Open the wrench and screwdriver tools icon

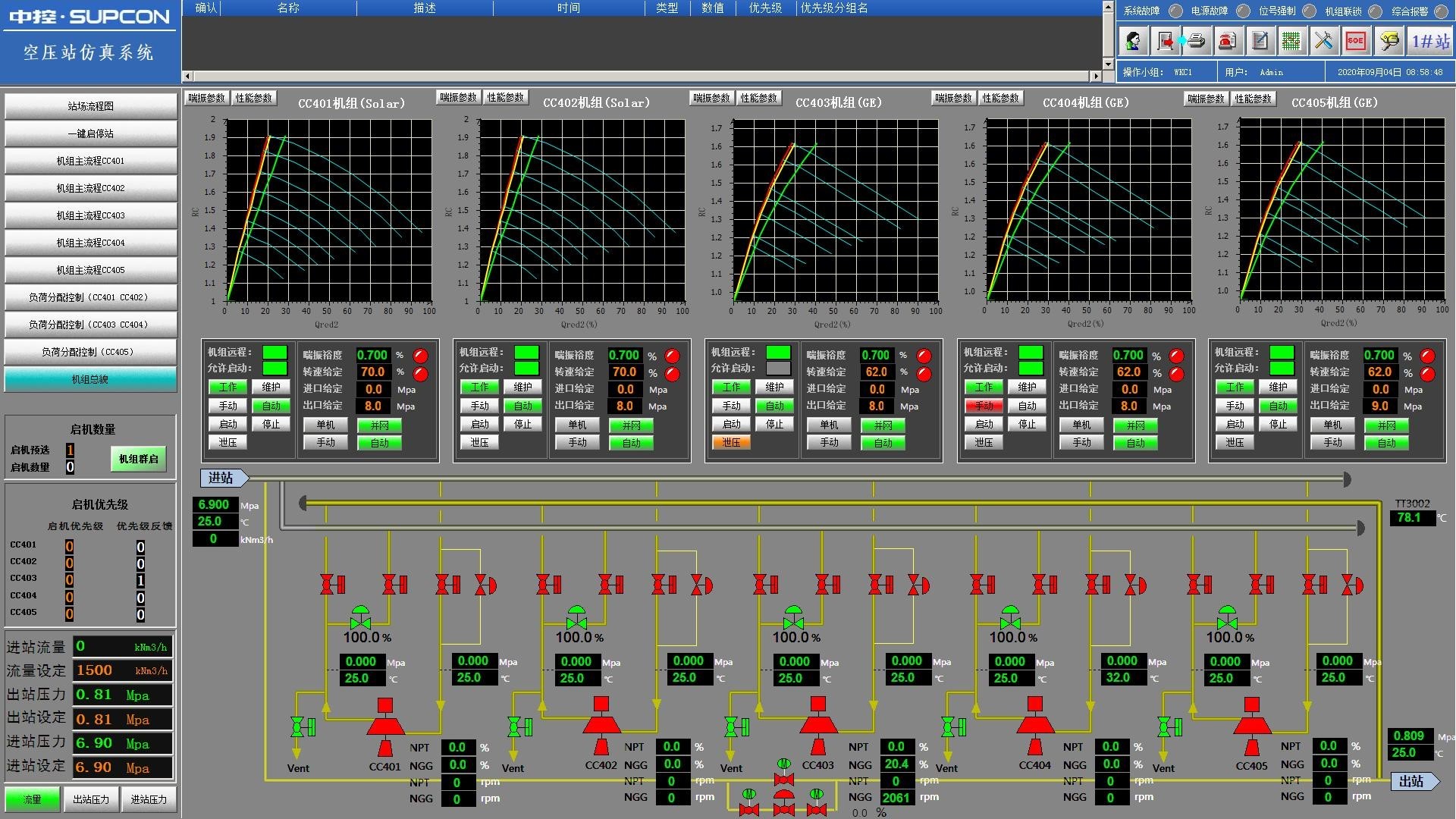point(1323,40)
